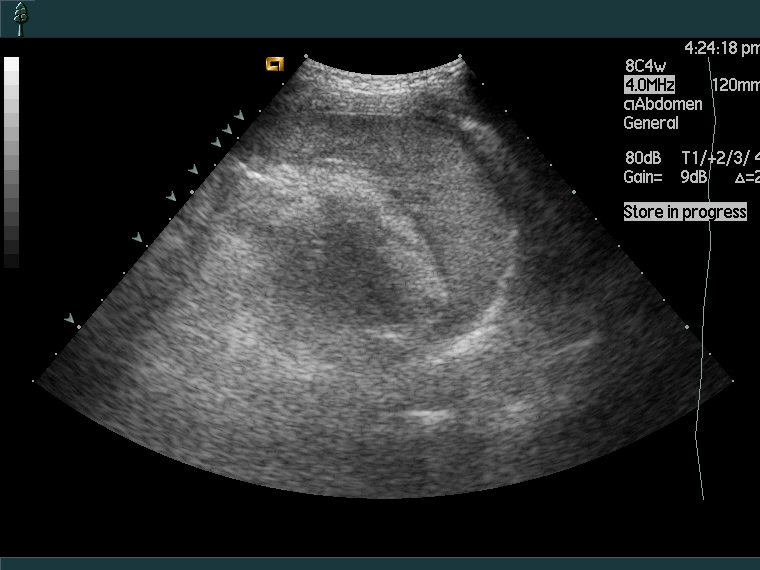Select the highlighted 4.0MHz frequency setting
The width and height of the screenshot is (760, 570).
649,85
